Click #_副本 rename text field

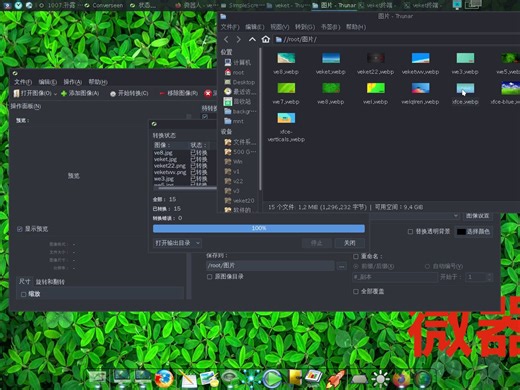[x=395, y=277]
